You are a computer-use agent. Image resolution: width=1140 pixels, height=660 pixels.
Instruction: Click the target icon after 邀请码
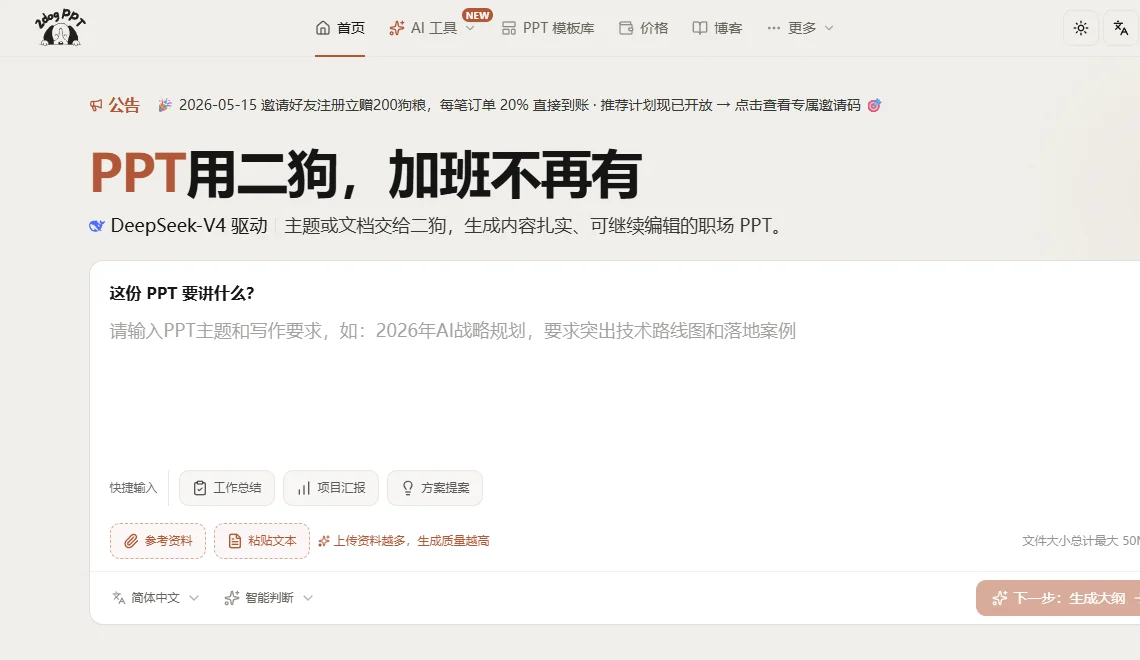coord(874,105)
